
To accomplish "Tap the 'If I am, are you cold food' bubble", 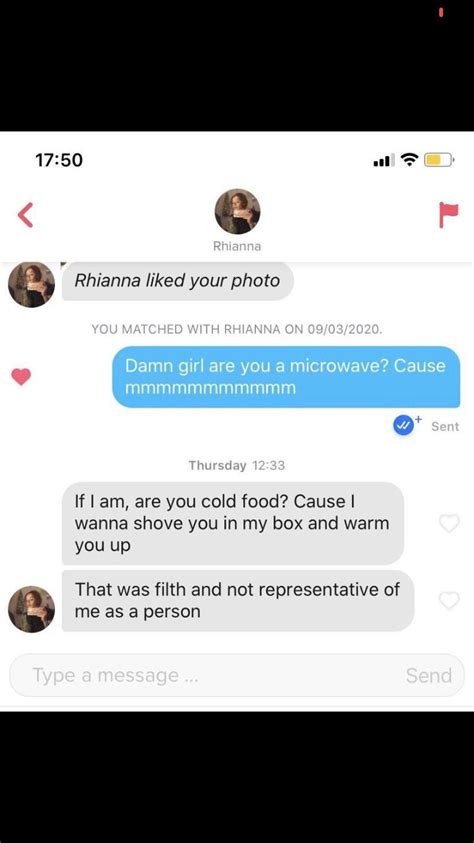I will tap(233, 523).
